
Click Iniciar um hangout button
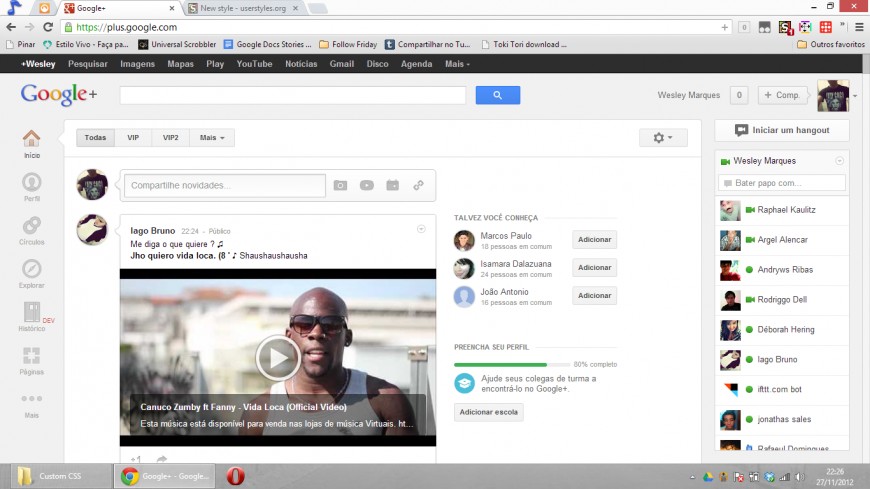pos(782,130)
